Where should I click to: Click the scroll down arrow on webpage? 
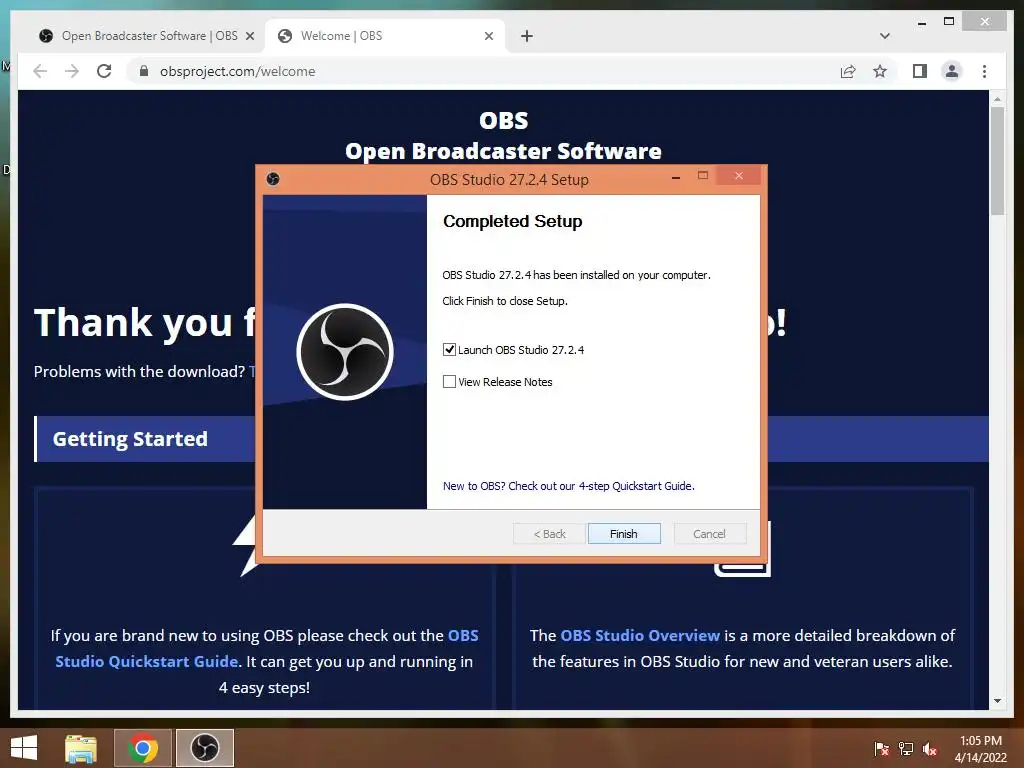(997, 701)
